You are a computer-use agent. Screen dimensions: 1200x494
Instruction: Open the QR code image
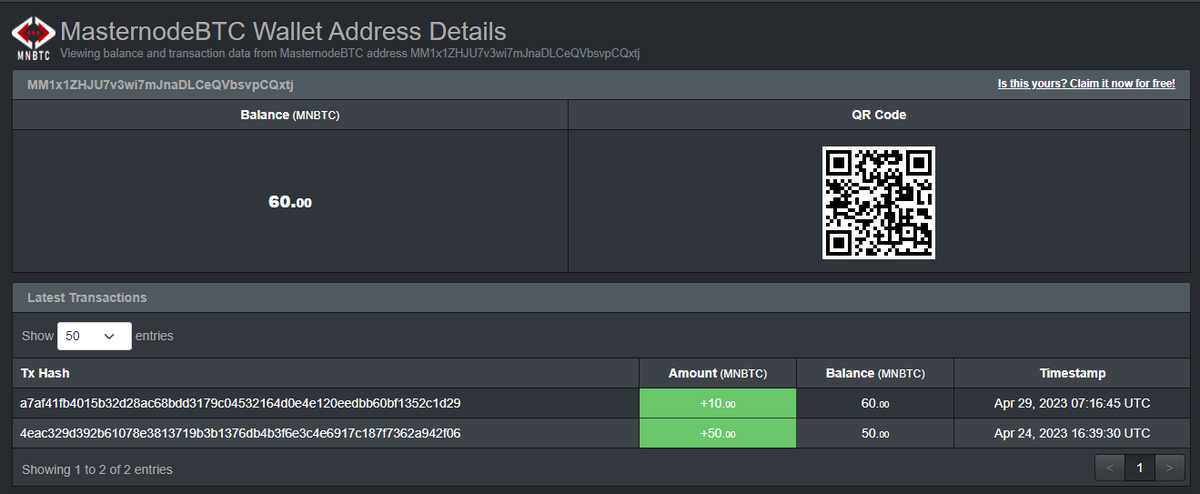[x=878, y=202]
